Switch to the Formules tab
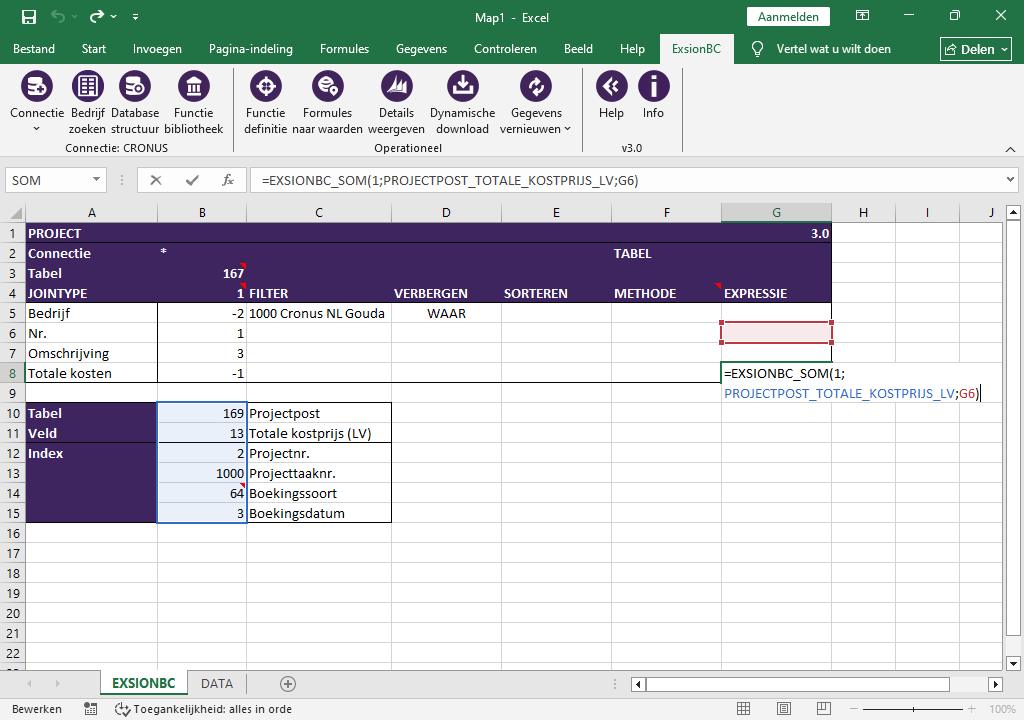The image size is (1024, 720). pyautogui.click(x=344, y=49)
